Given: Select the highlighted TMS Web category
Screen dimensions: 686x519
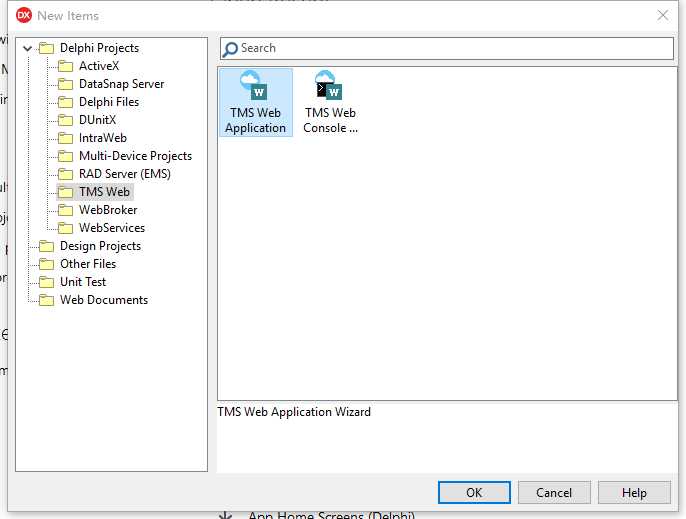Looking at the screenshot, I should (x=104, y=192).
